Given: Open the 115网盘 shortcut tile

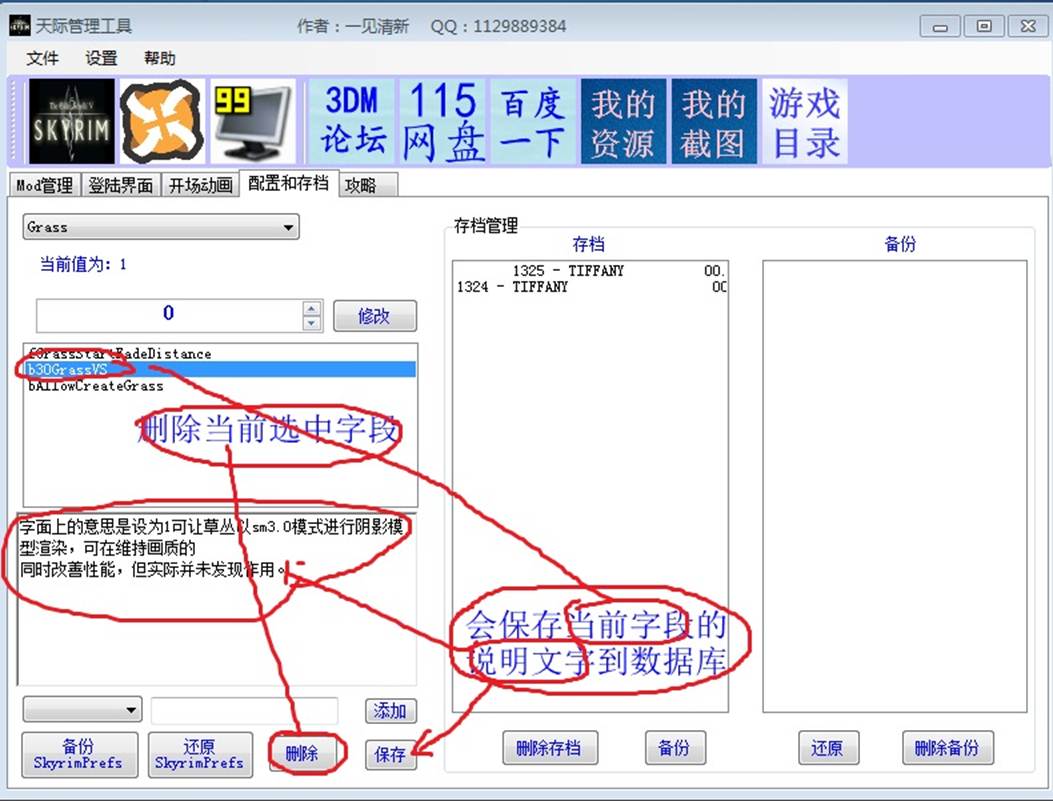Looking at the screenshot, I should tap(443, 122).
